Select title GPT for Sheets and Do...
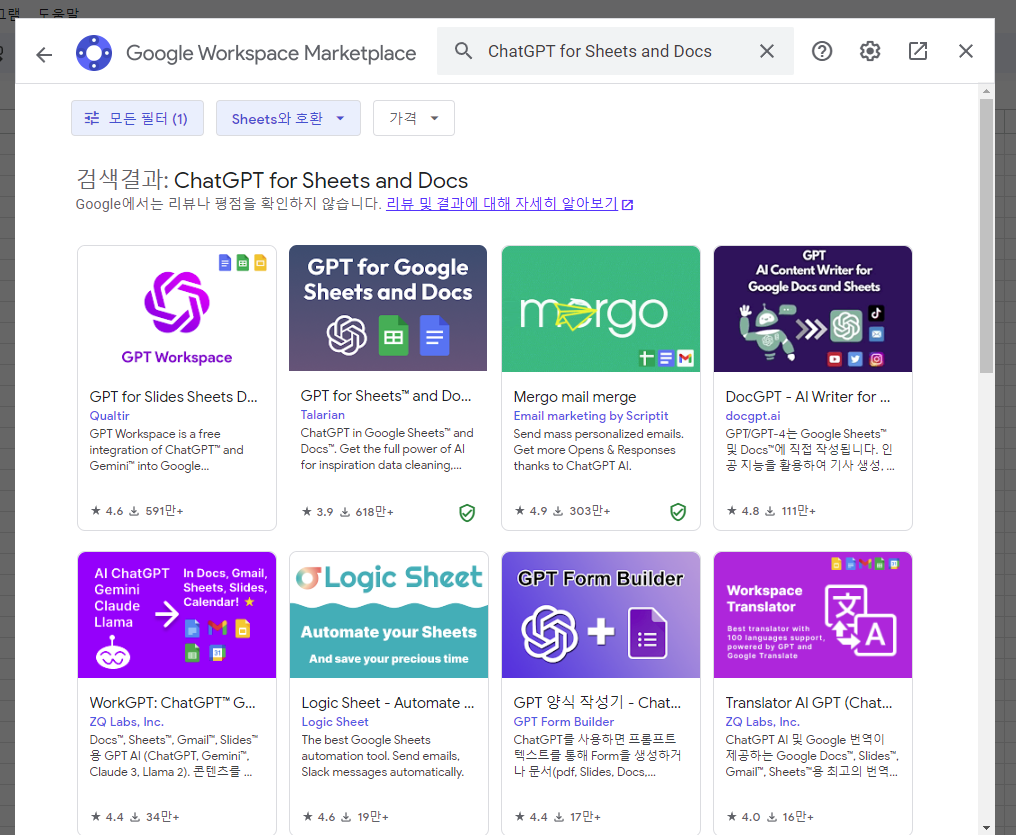The height and width of the screenshot is (835, 1016). pyautogui.click(x=386, y=396)
